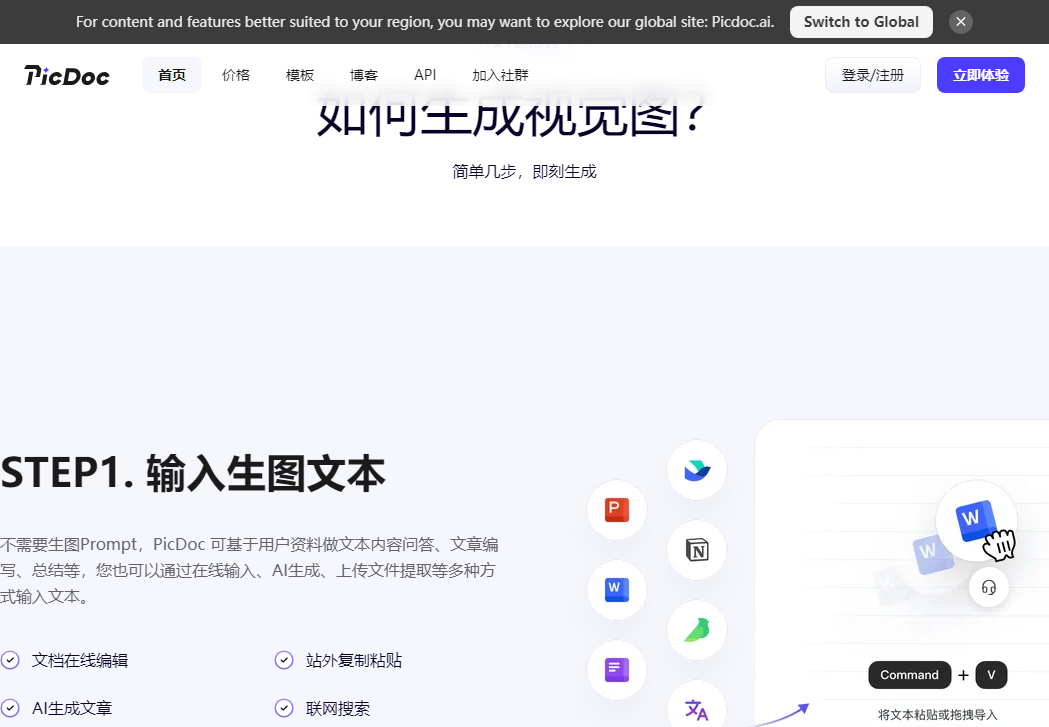The height and width of the screenshot is (727, 1049).
Task: Select 加入社群 in navigation
Action: point(500,75)
